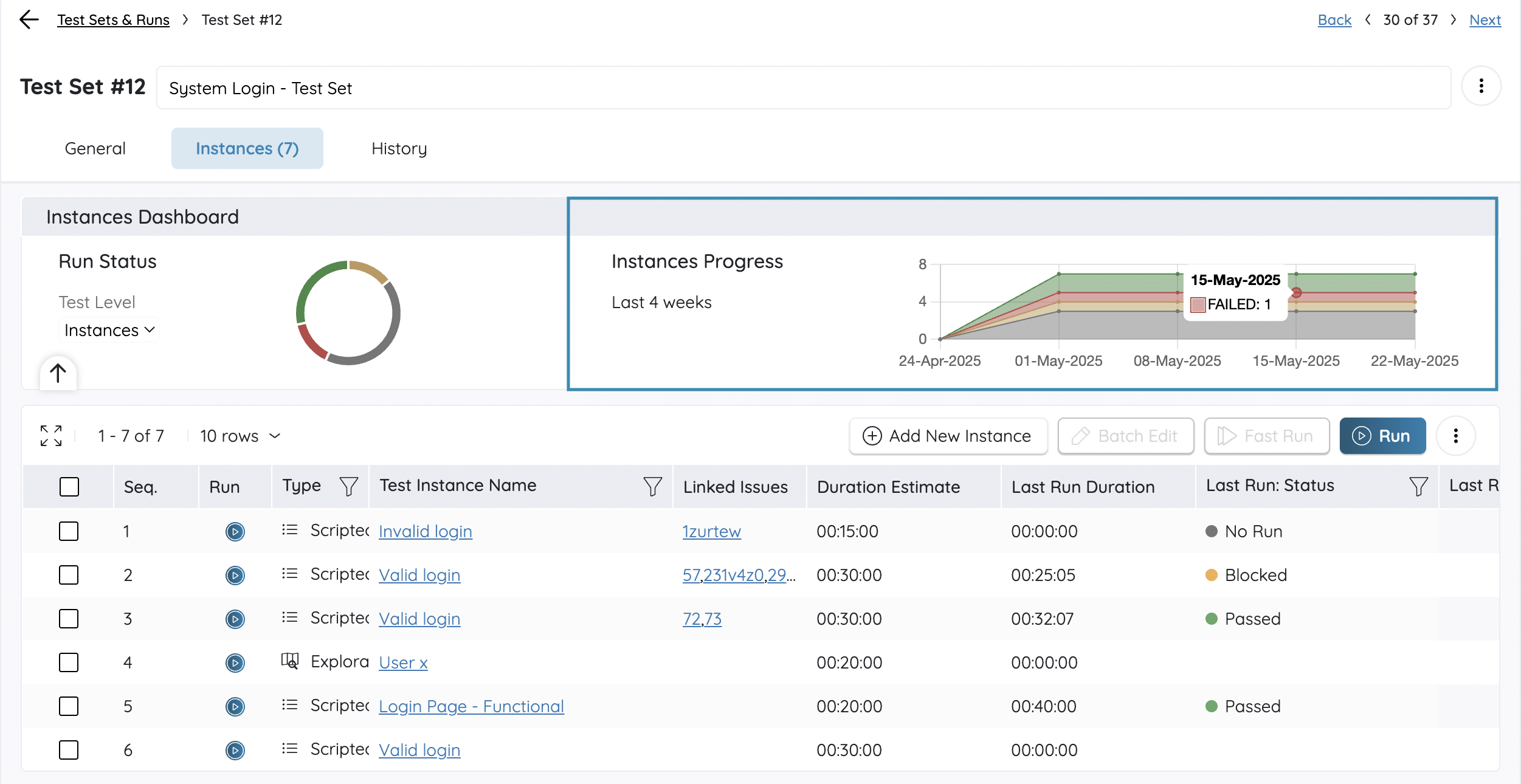Click the Next link
The height and width of the screenshot is (784, 1521).
pyautogui.click(x=1485, y=20)
